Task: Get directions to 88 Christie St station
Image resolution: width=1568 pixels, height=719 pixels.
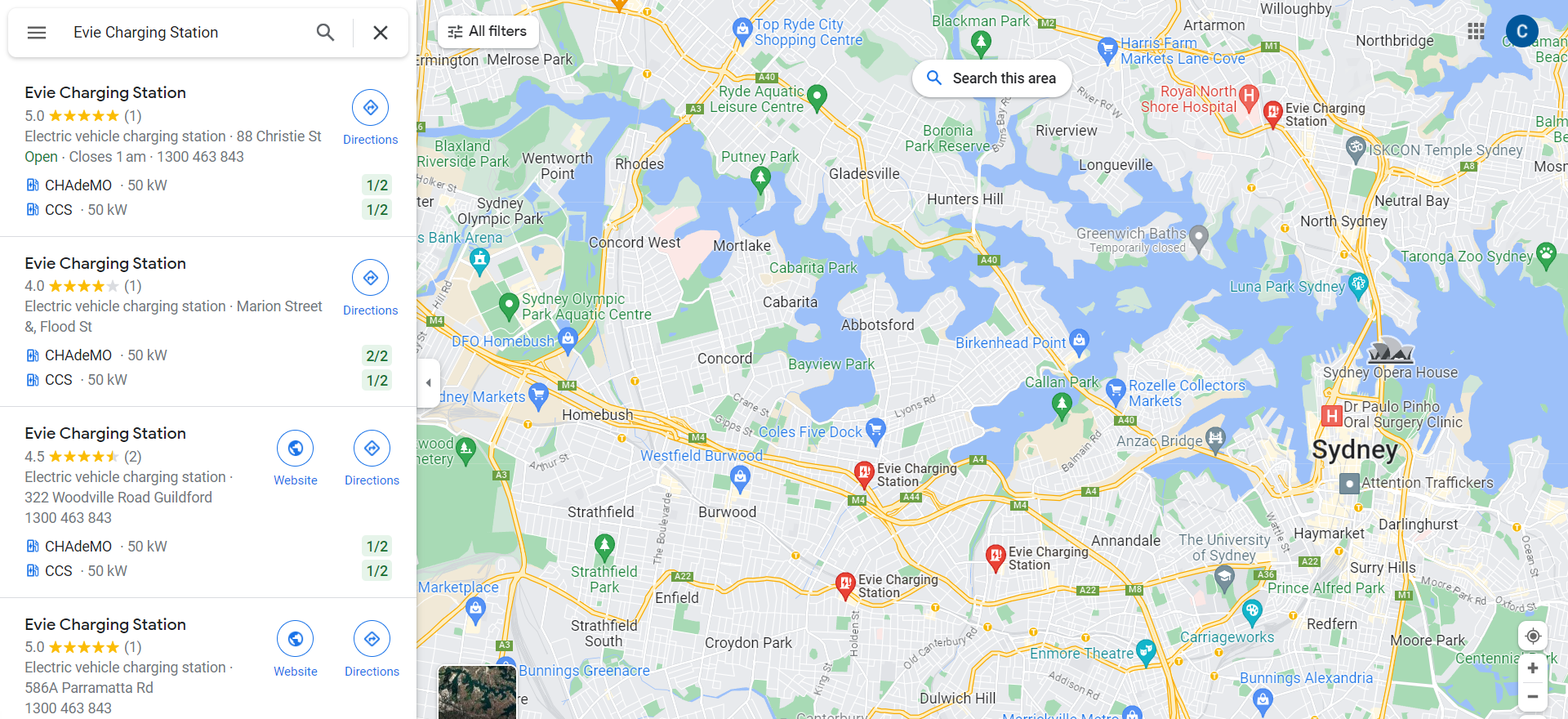Action: 371,118
